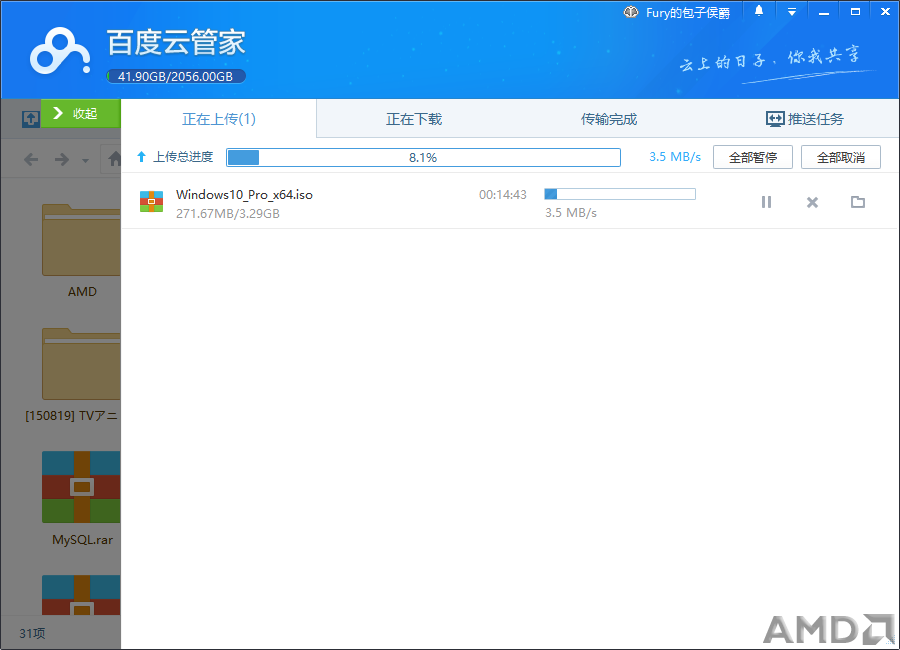The image size is (900, 650).
Task: Click the overall upload progress bar 8.1%
Action: point(424,157)
